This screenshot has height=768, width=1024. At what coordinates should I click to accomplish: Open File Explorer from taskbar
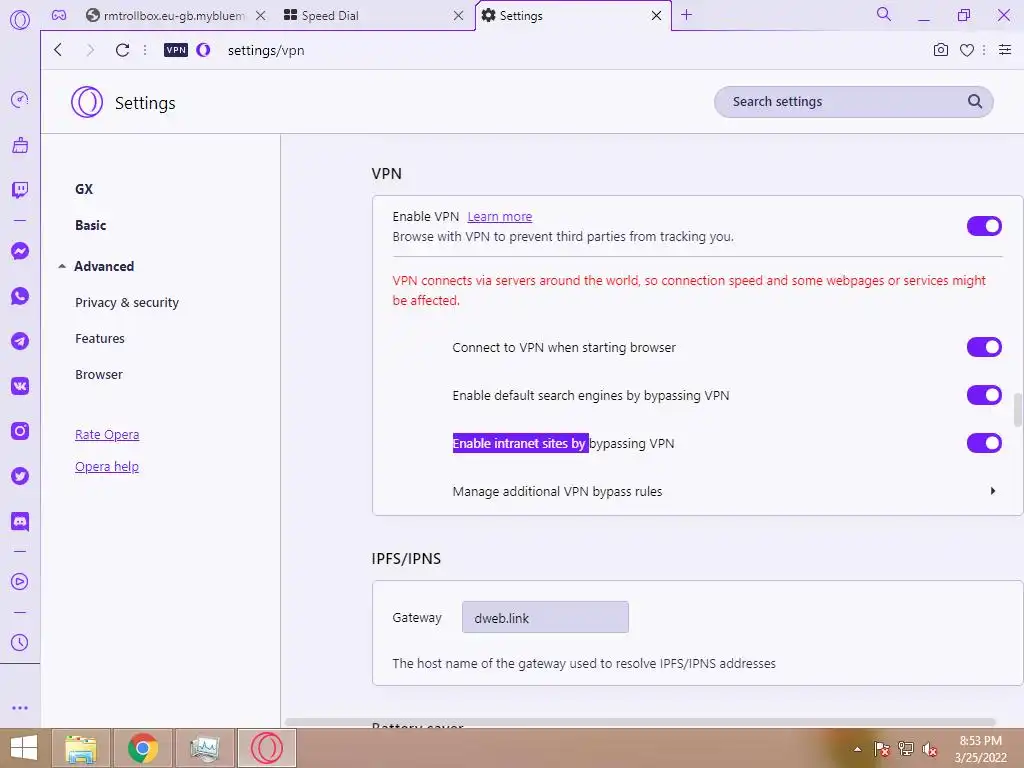click(x=81, y=748)
